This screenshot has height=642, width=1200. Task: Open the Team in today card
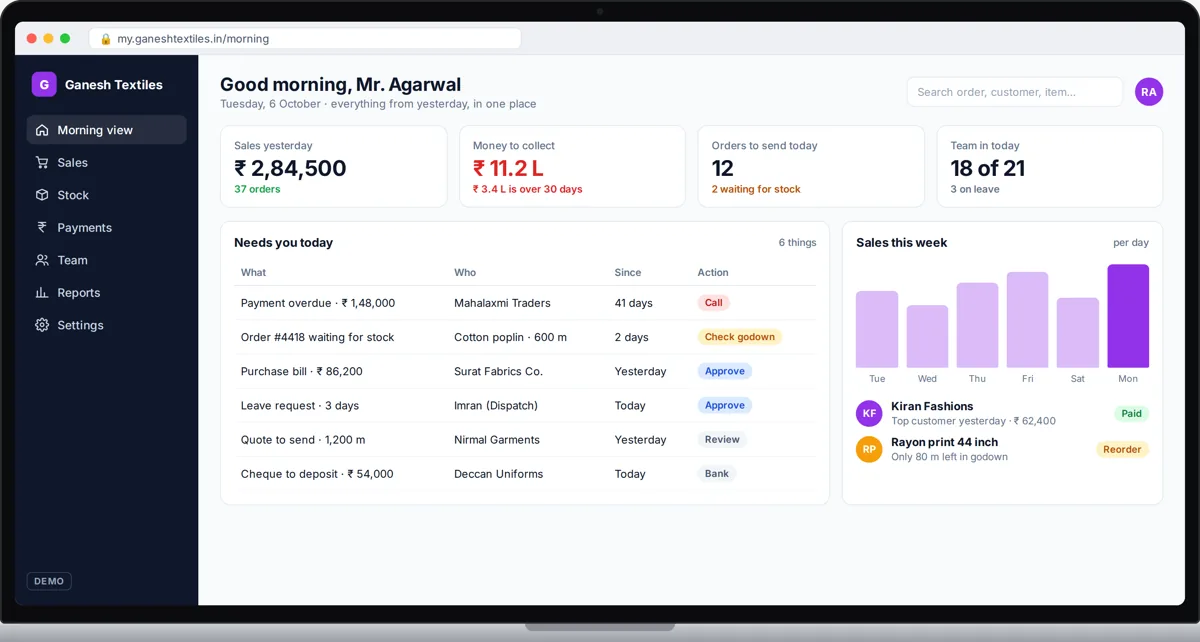[x=1050, y=166]
